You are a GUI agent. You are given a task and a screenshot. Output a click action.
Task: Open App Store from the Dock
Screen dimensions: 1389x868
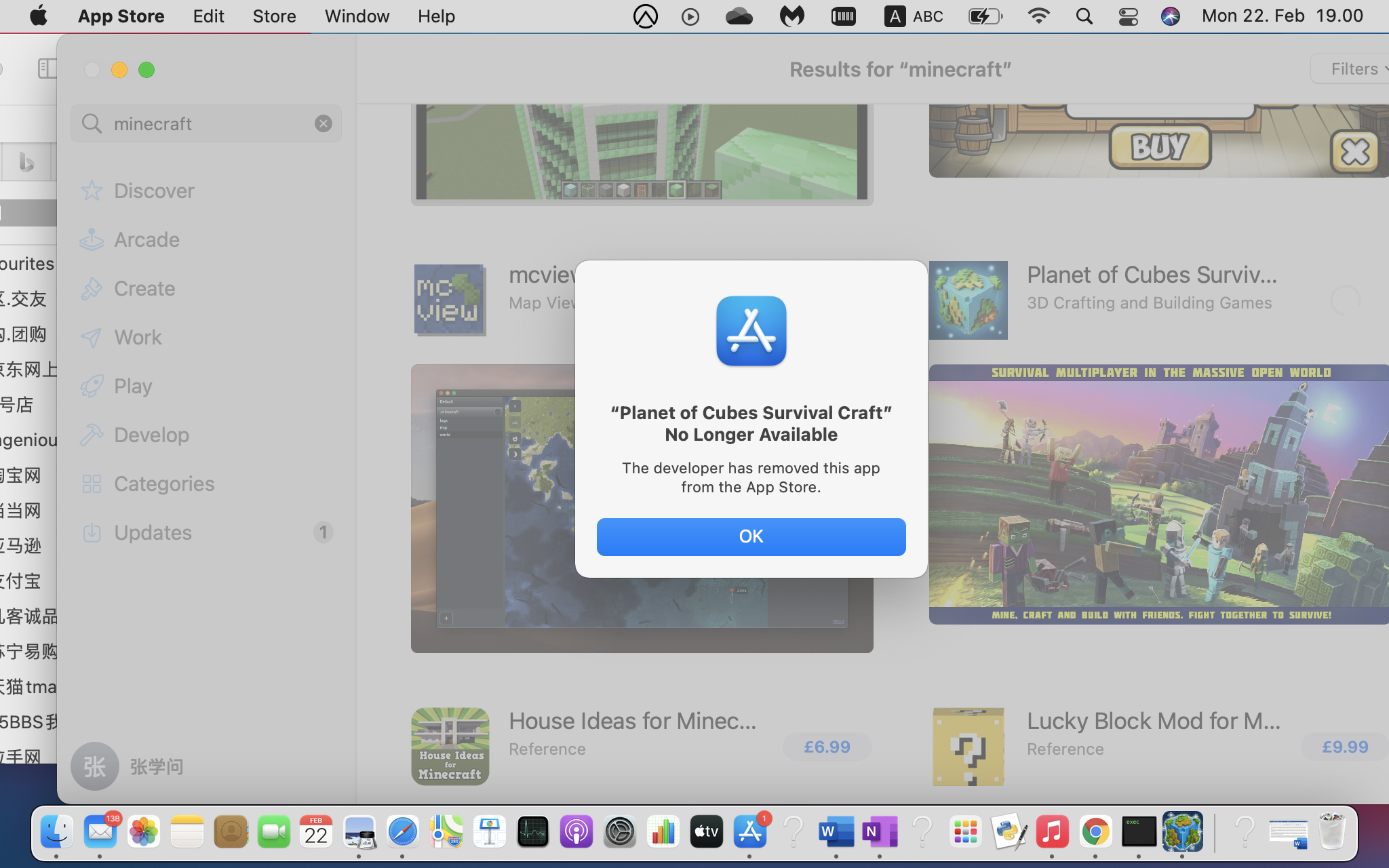pos(750,831)
